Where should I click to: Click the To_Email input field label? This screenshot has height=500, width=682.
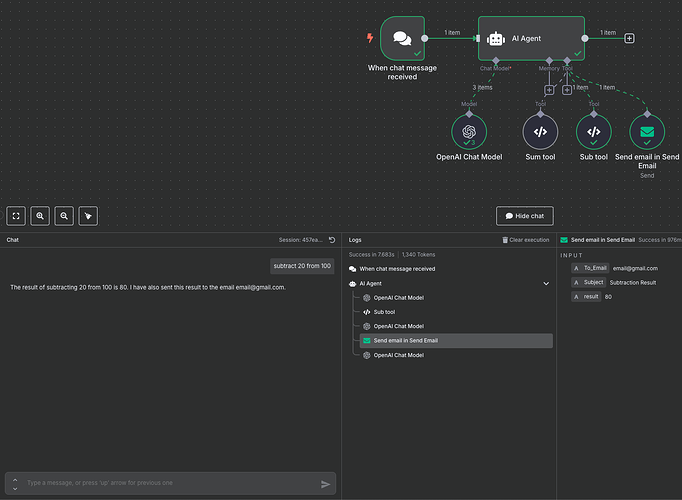click(x=590, y=268)
